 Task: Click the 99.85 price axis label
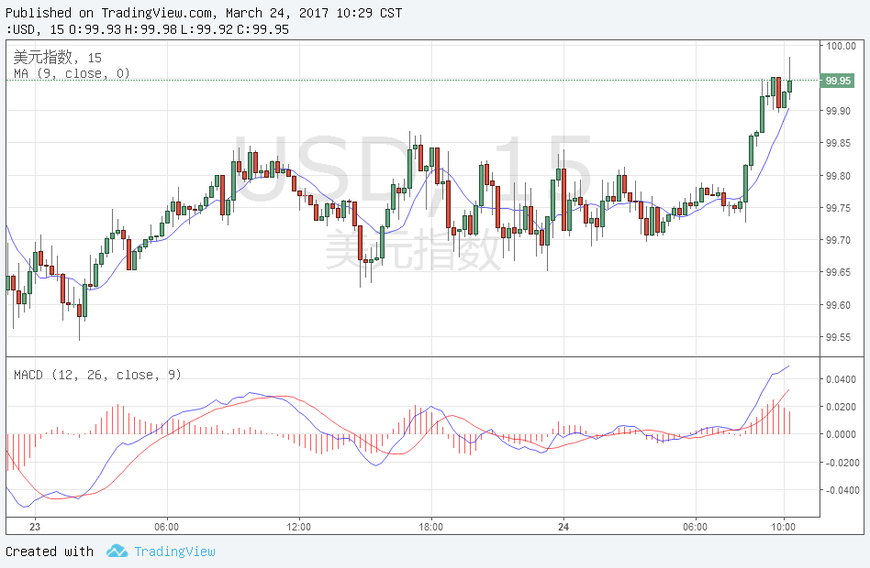click(x=838, y=144)
